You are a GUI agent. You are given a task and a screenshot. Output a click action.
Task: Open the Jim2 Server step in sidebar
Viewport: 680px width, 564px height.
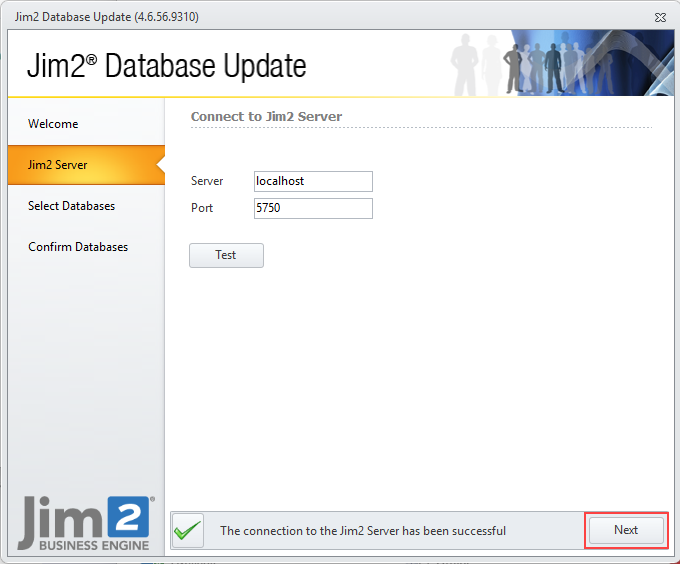pos(86,165)
